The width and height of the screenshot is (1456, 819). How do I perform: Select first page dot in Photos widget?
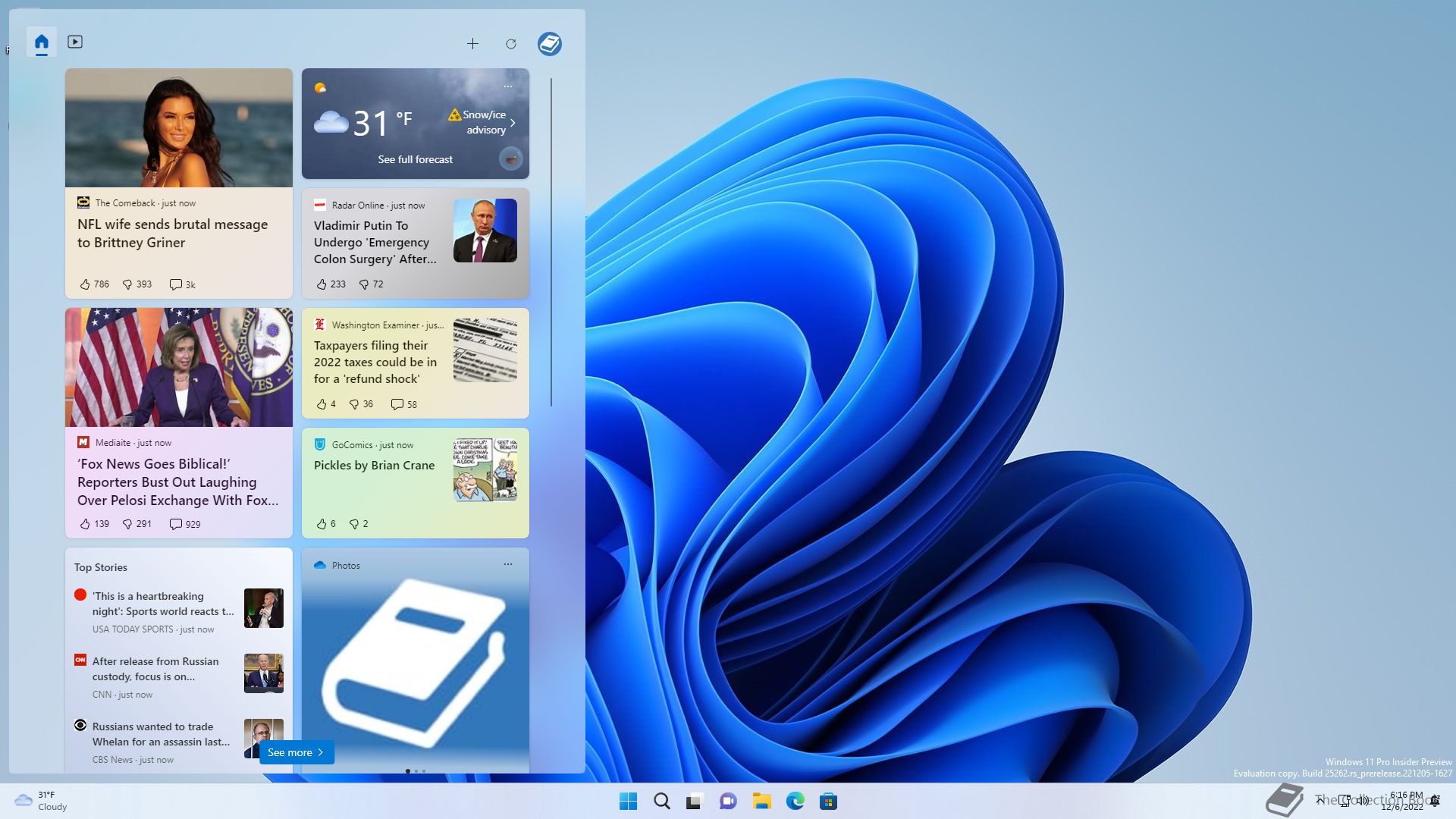point(408,771)
